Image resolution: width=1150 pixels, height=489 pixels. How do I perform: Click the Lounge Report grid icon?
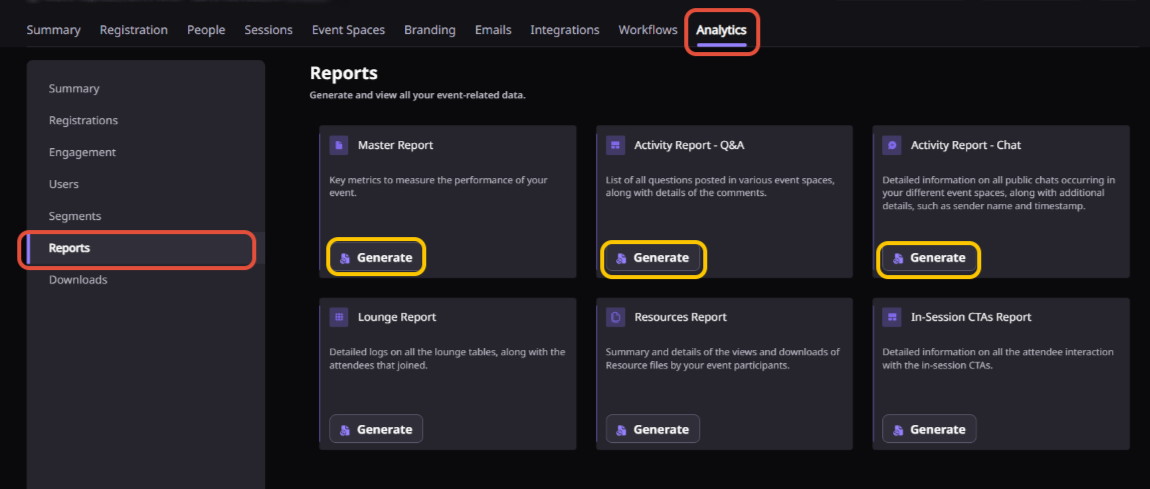tap(339, 317)
